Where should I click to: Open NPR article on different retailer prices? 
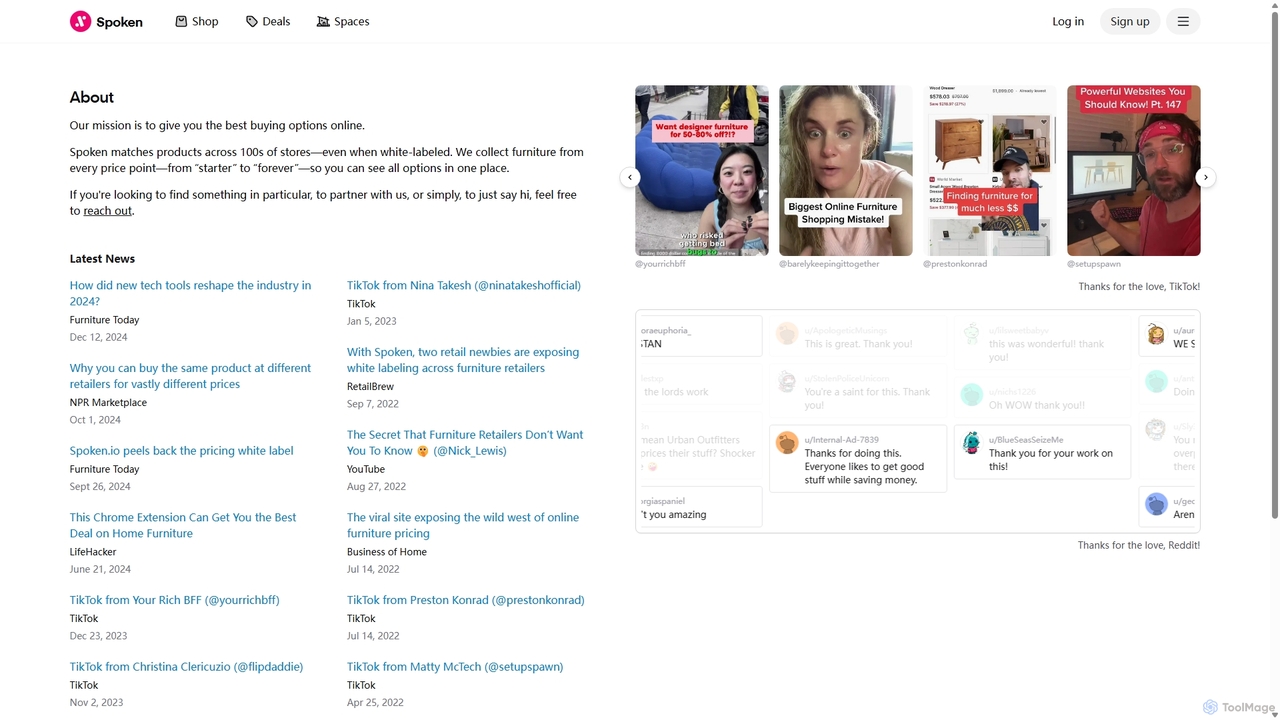190,376
